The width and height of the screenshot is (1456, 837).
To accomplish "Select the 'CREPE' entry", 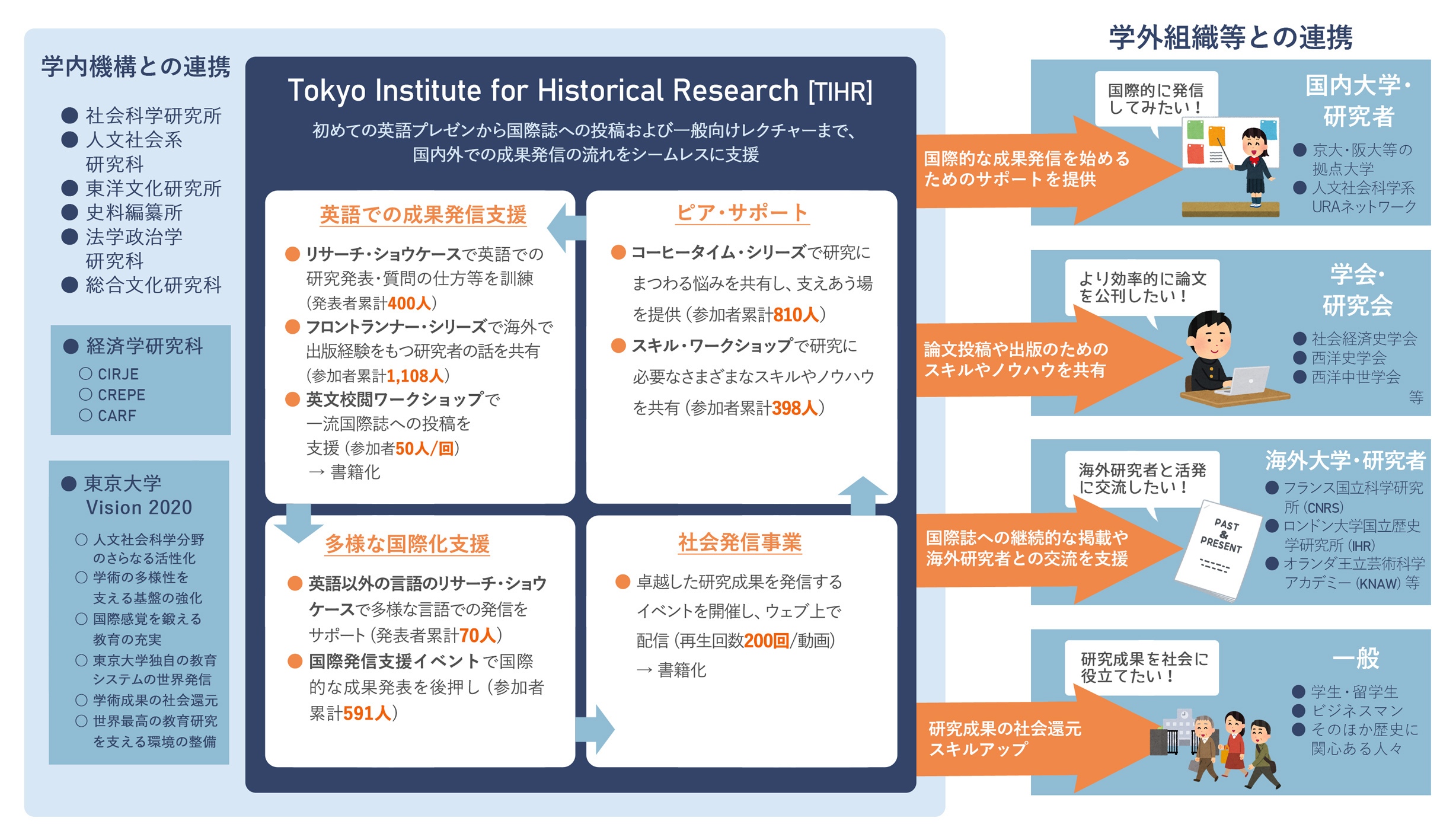I will coord(113,395).
